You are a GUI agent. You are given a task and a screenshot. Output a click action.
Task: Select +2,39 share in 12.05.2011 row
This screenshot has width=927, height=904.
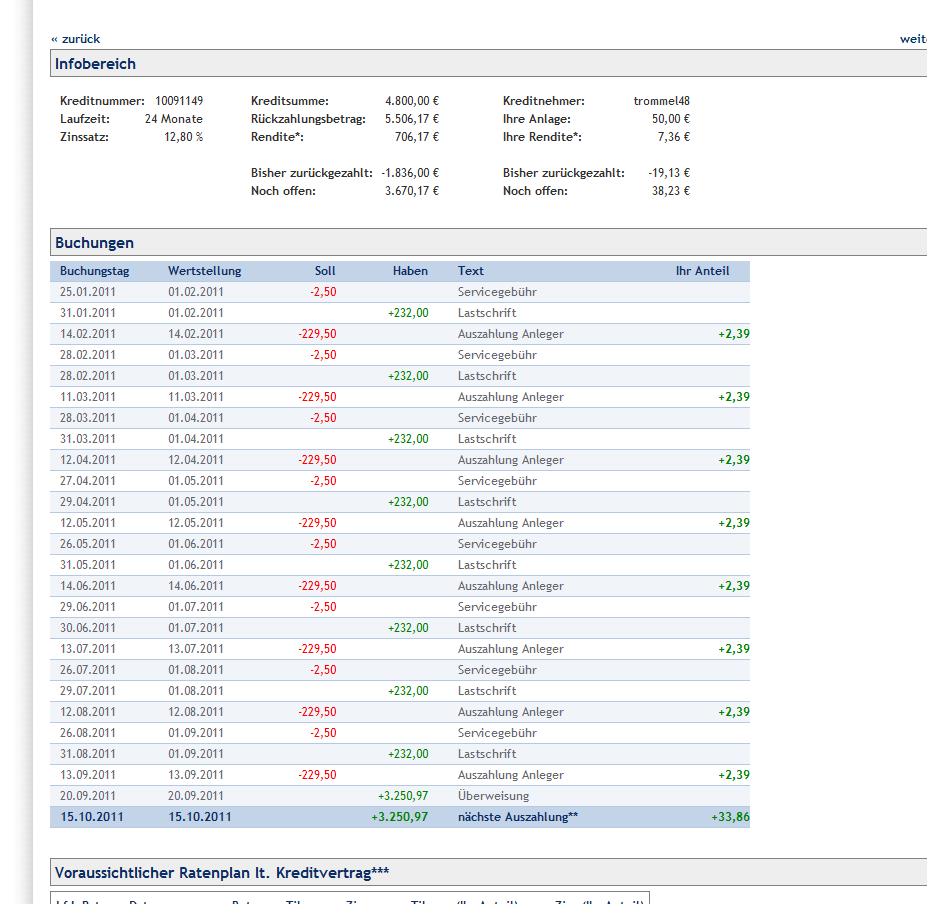[734, 523]
